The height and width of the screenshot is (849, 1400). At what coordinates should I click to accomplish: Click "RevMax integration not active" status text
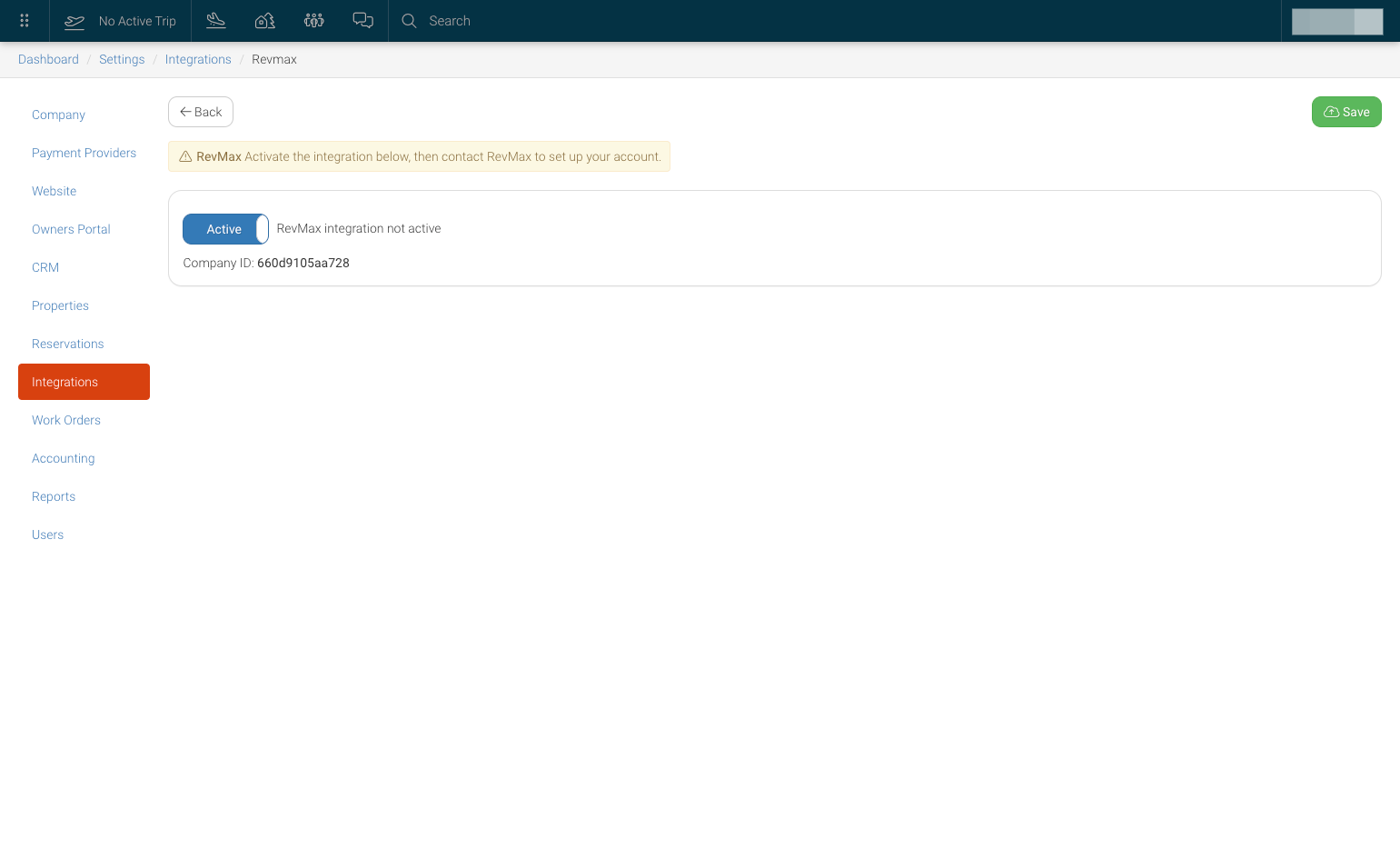tap(359, 228)
